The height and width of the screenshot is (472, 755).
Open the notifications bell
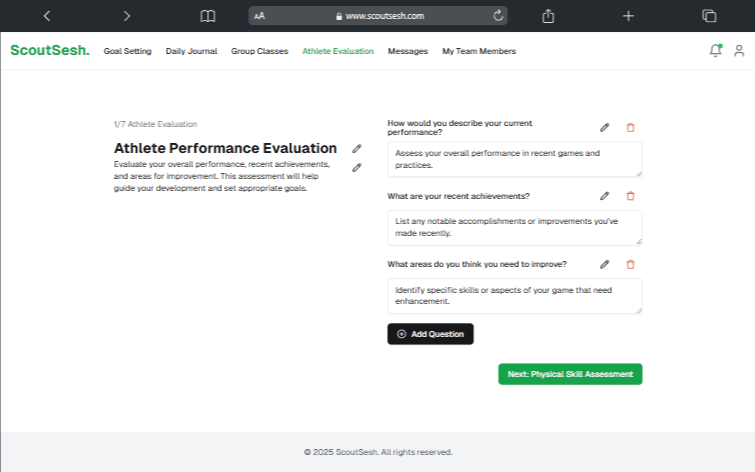(715, 50)
